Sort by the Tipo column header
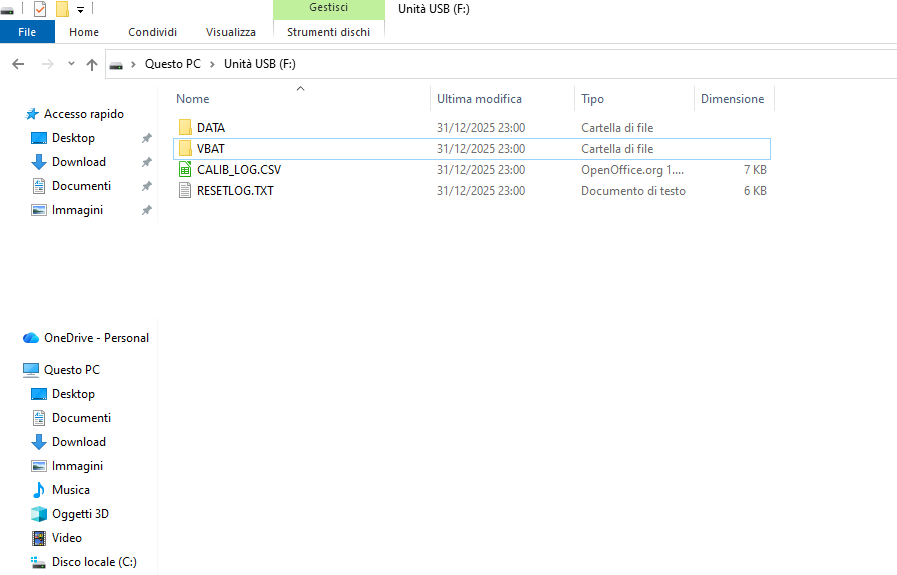The height and width of the screenshot is (575, 897). pyautogui.click(x=592, y=99)
